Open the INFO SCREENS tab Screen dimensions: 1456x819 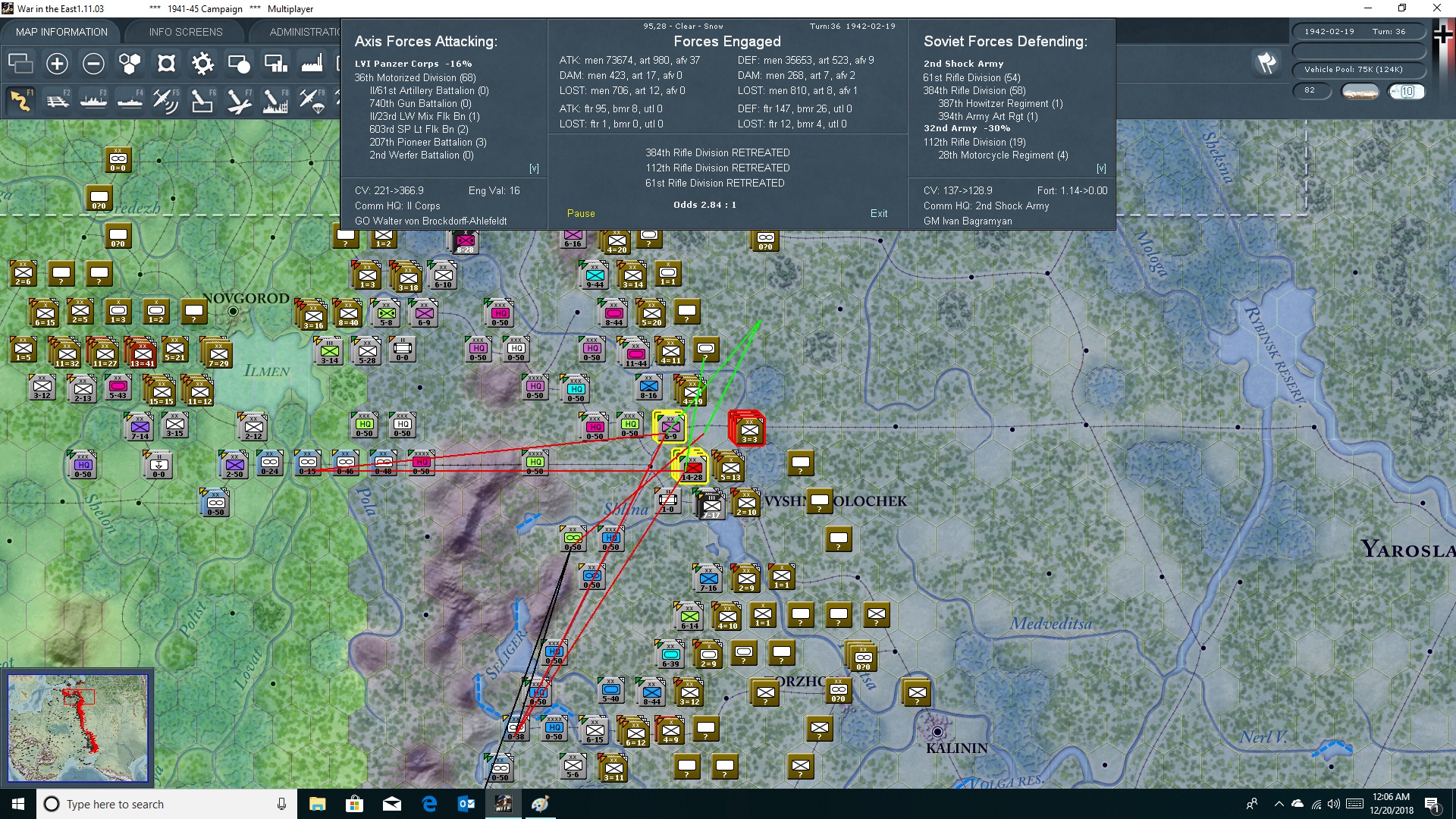click(x=186, y=32)
